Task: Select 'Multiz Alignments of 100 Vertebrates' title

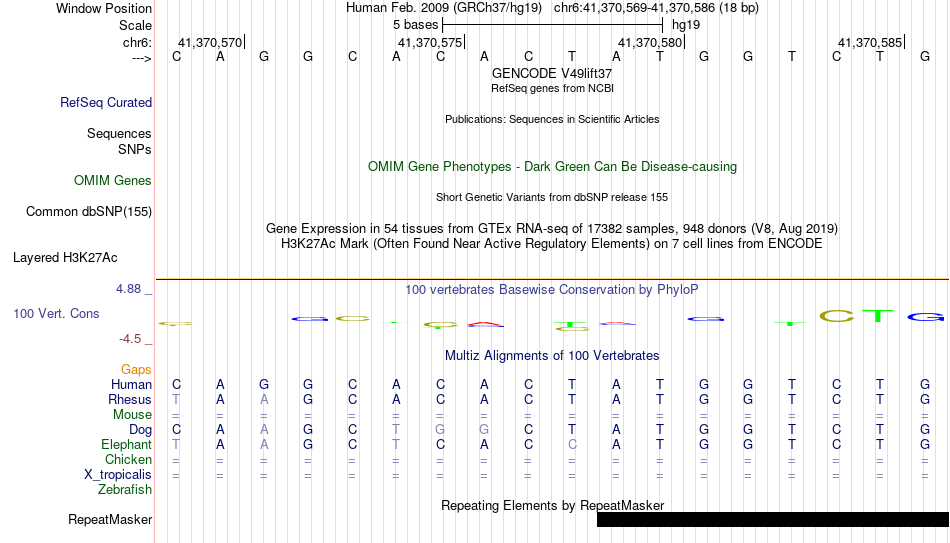Action: tap(552, 356)
